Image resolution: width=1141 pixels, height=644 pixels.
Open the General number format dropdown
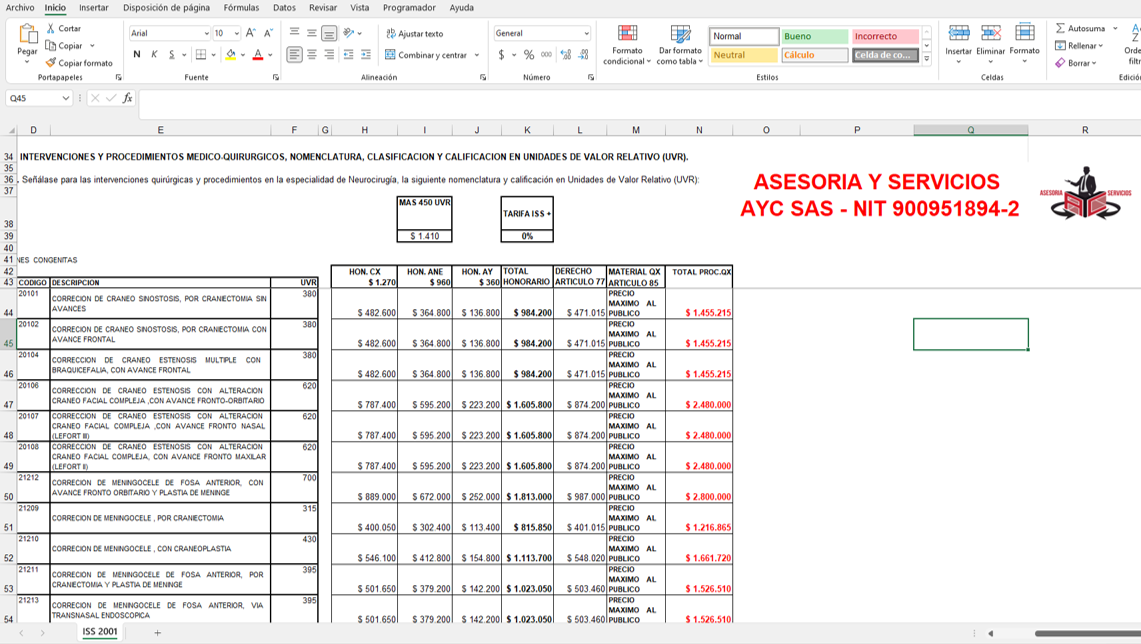[x=586, y=33]
